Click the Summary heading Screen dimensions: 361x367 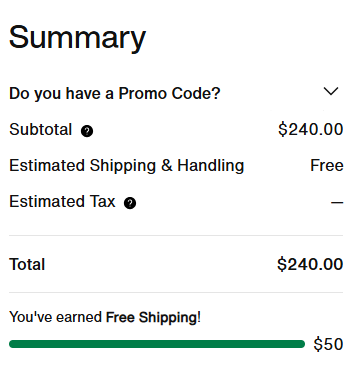pos(77,38)
